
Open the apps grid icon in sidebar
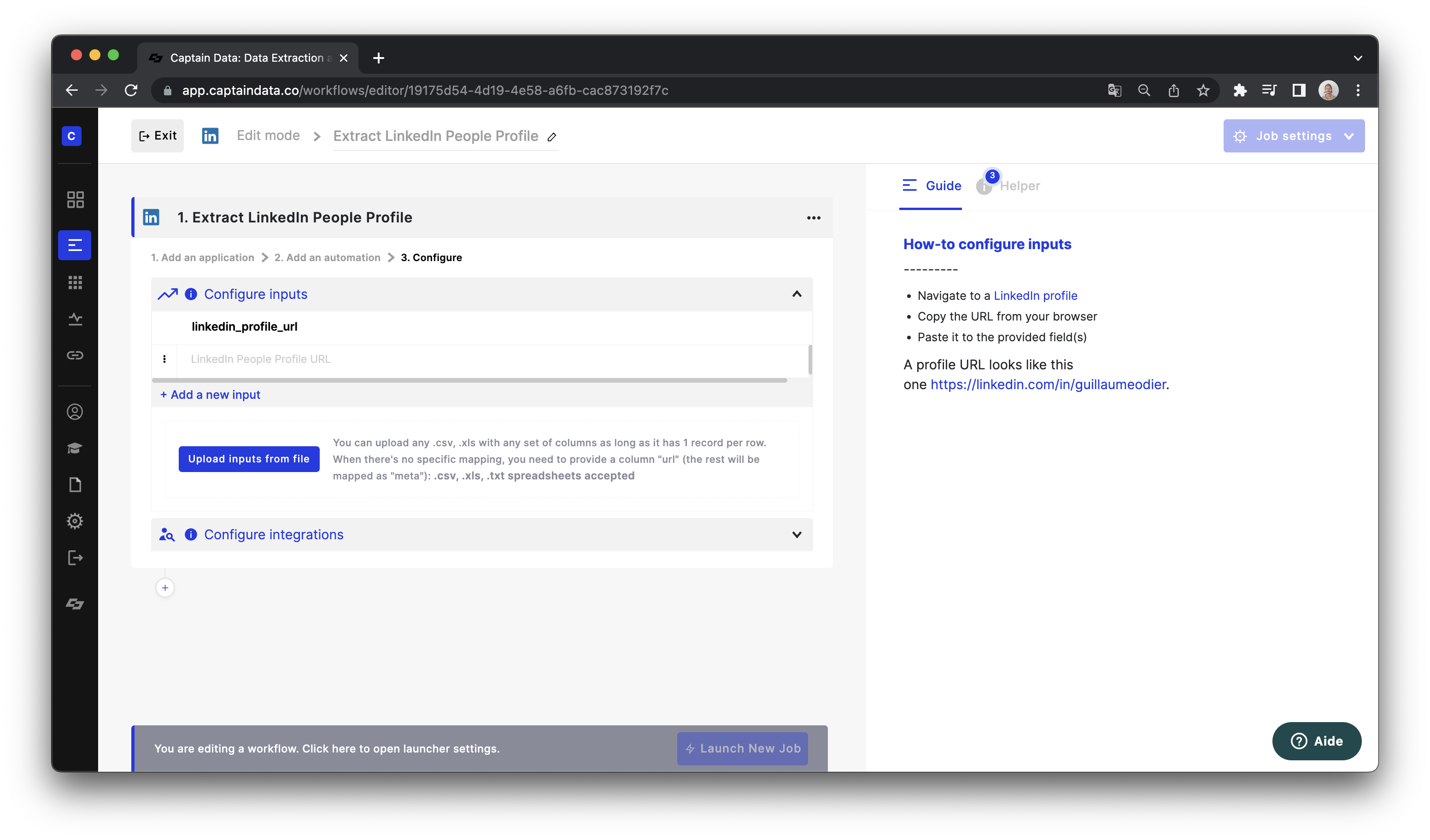tap(75, 282)
